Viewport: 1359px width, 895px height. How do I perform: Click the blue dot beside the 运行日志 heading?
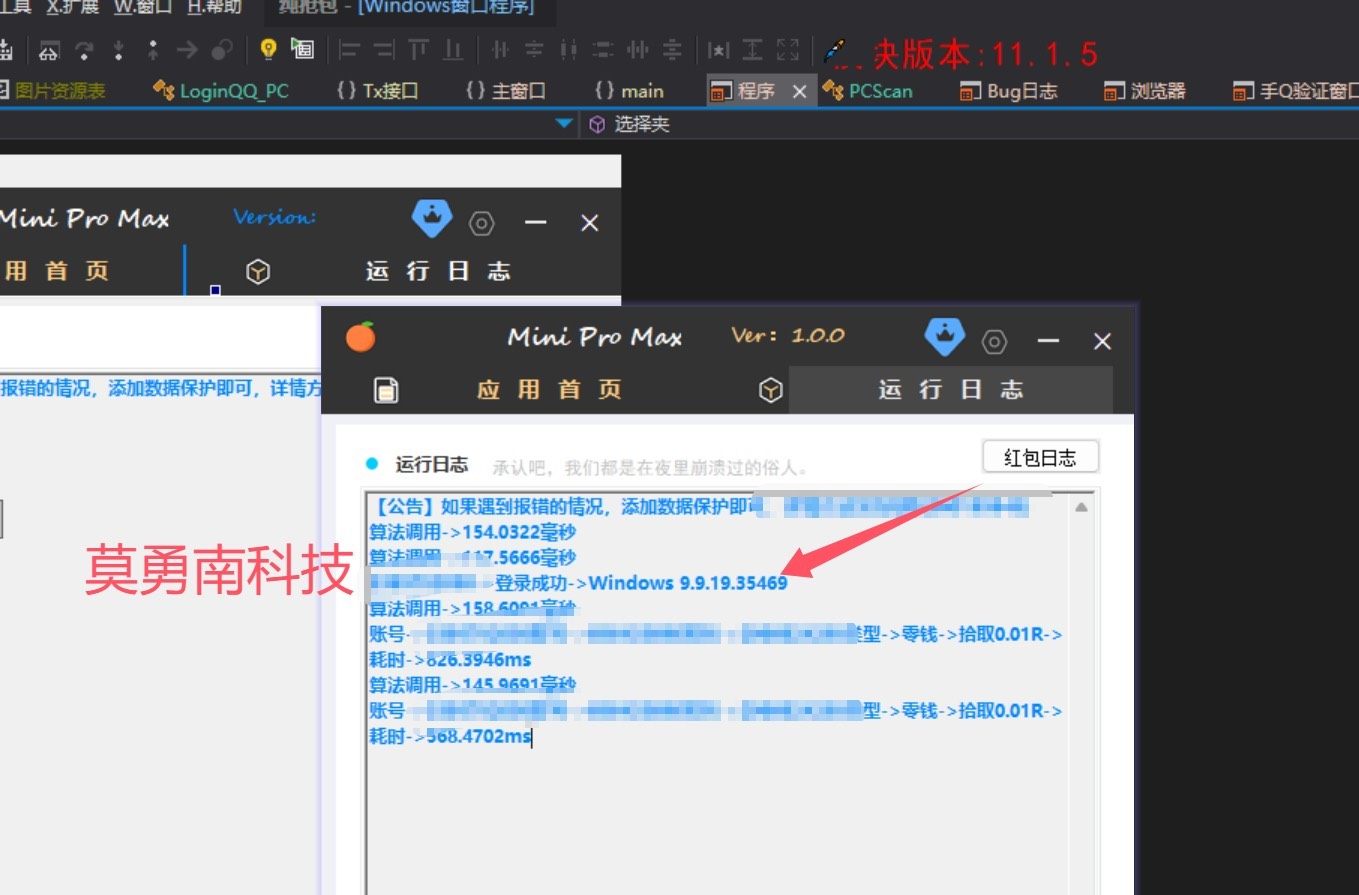pos(373,463)
